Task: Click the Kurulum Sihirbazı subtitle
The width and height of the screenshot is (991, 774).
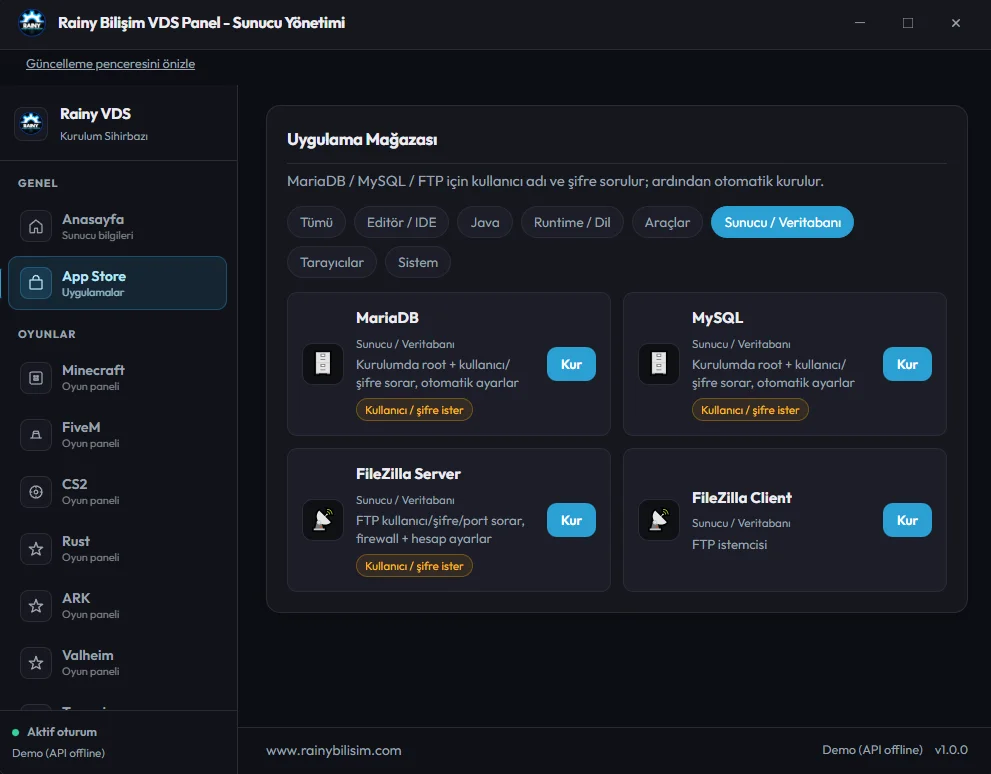Action: (104, 136)
